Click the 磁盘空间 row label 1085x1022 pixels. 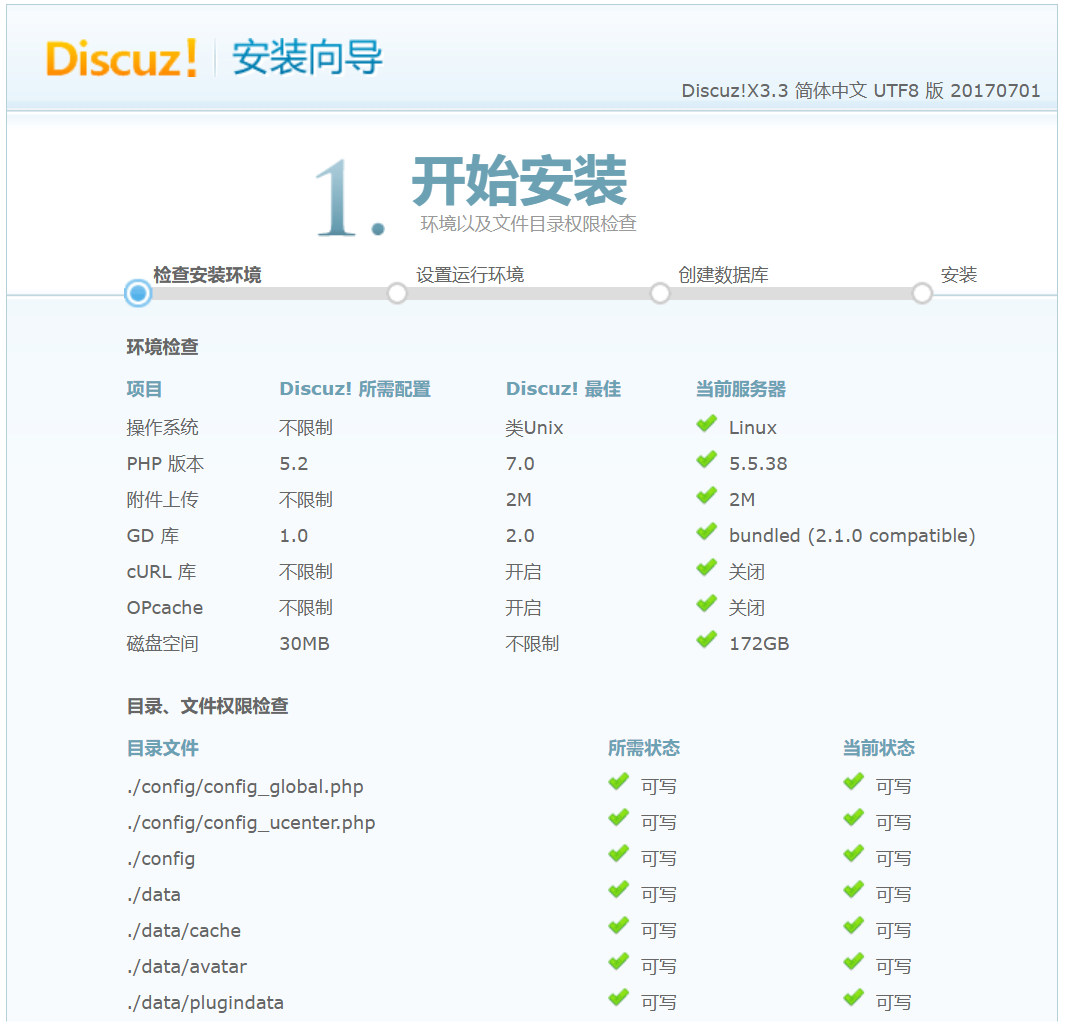pyautogui.click(x=163, y=644)
